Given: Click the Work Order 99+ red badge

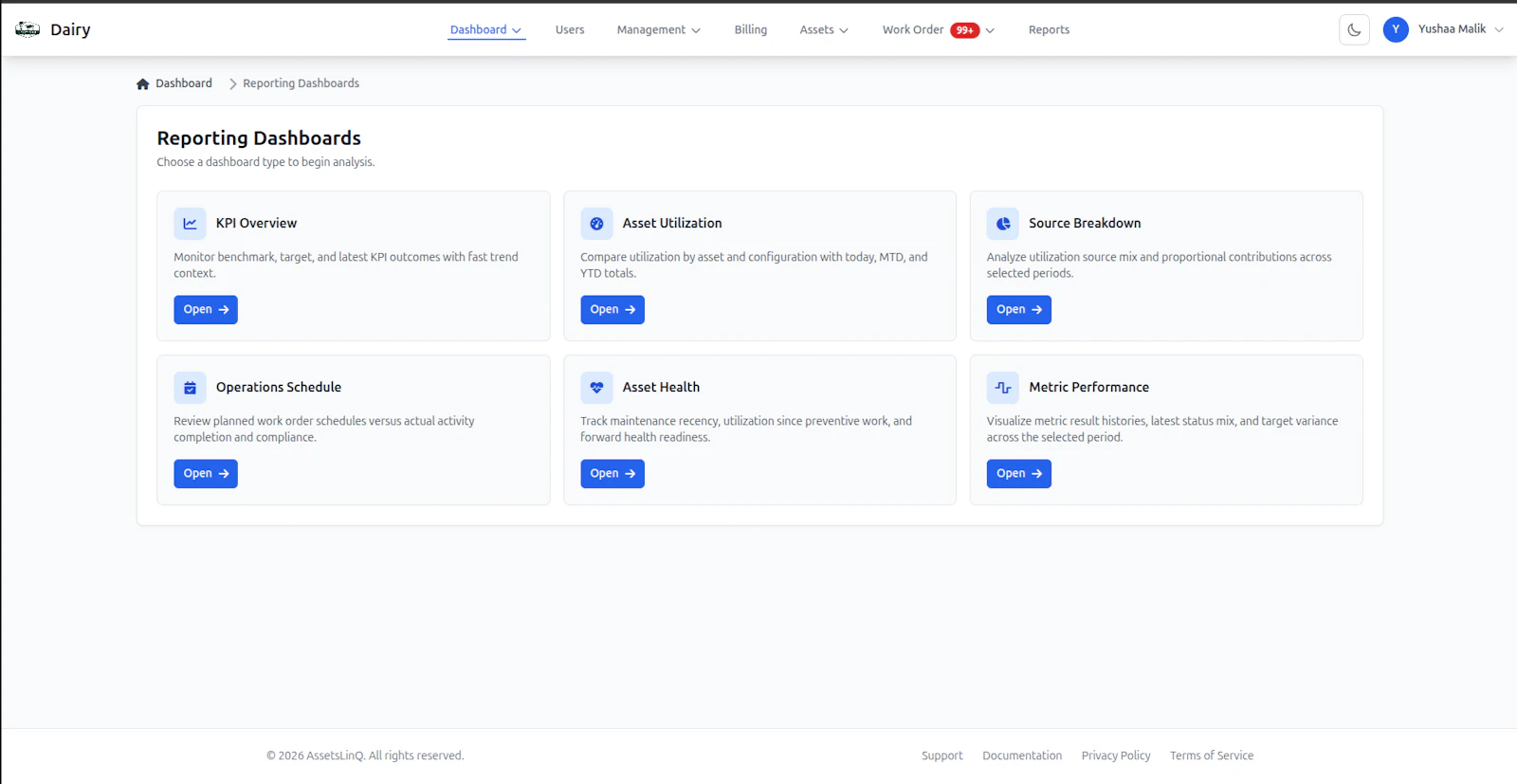Looking at the screenshot, I should click(x=965, y=30).
